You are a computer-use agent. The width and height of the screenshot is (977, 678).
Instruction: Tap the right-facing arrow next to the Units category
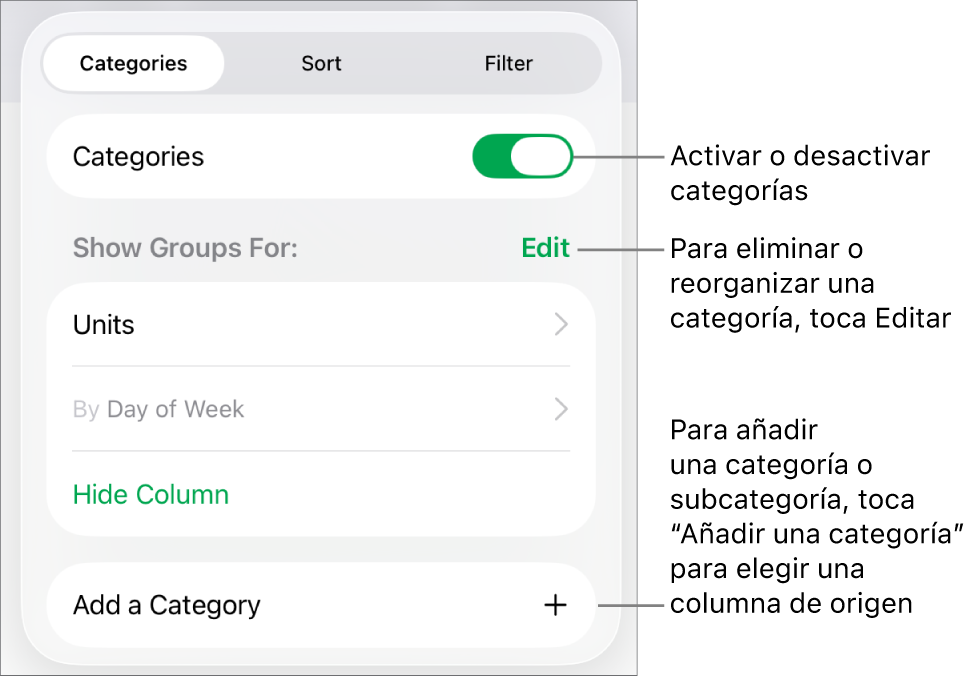[560, 324]
